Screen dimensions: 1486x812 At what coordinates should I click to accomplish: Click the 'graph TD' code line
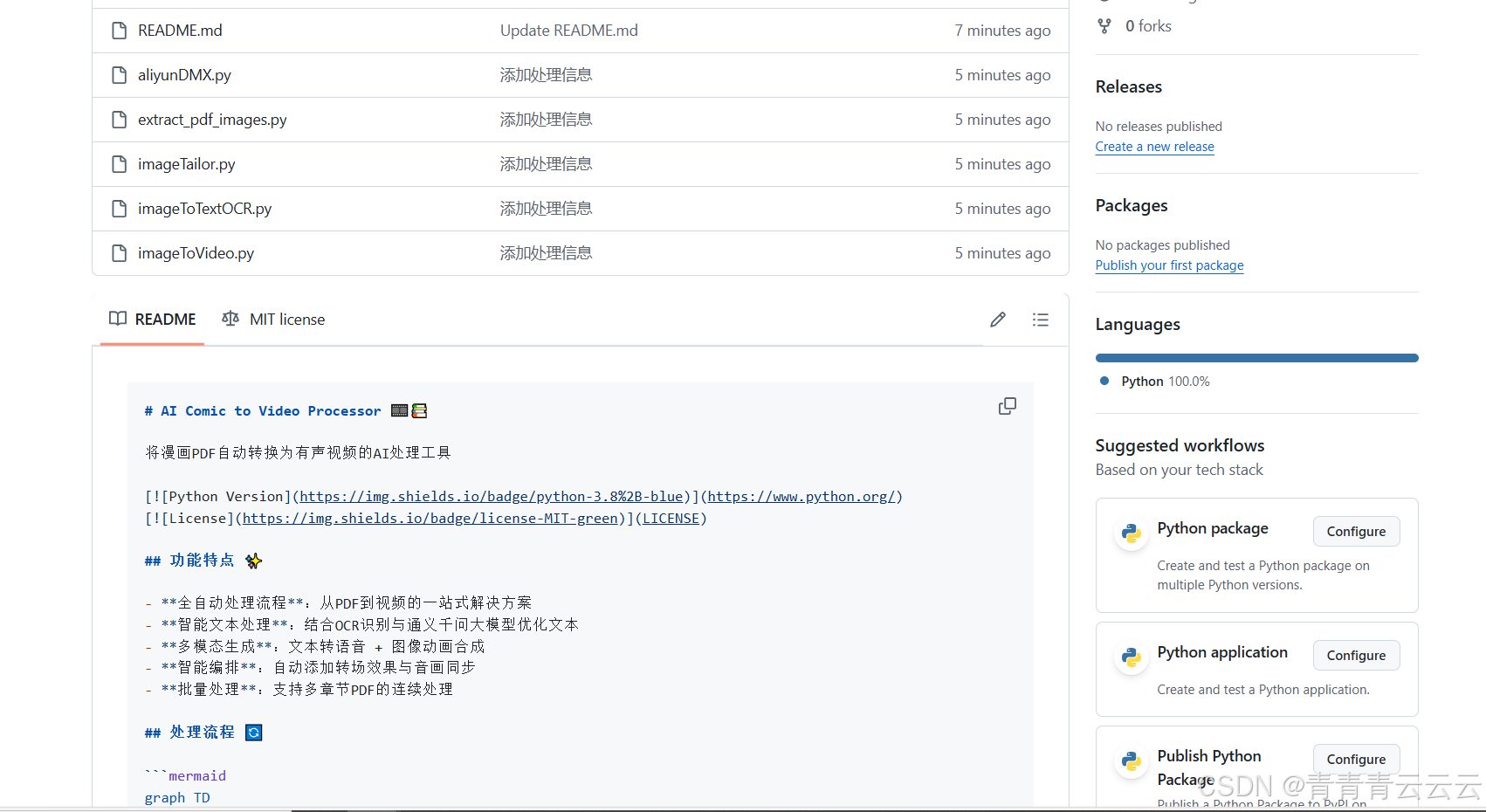click(177, 798)
